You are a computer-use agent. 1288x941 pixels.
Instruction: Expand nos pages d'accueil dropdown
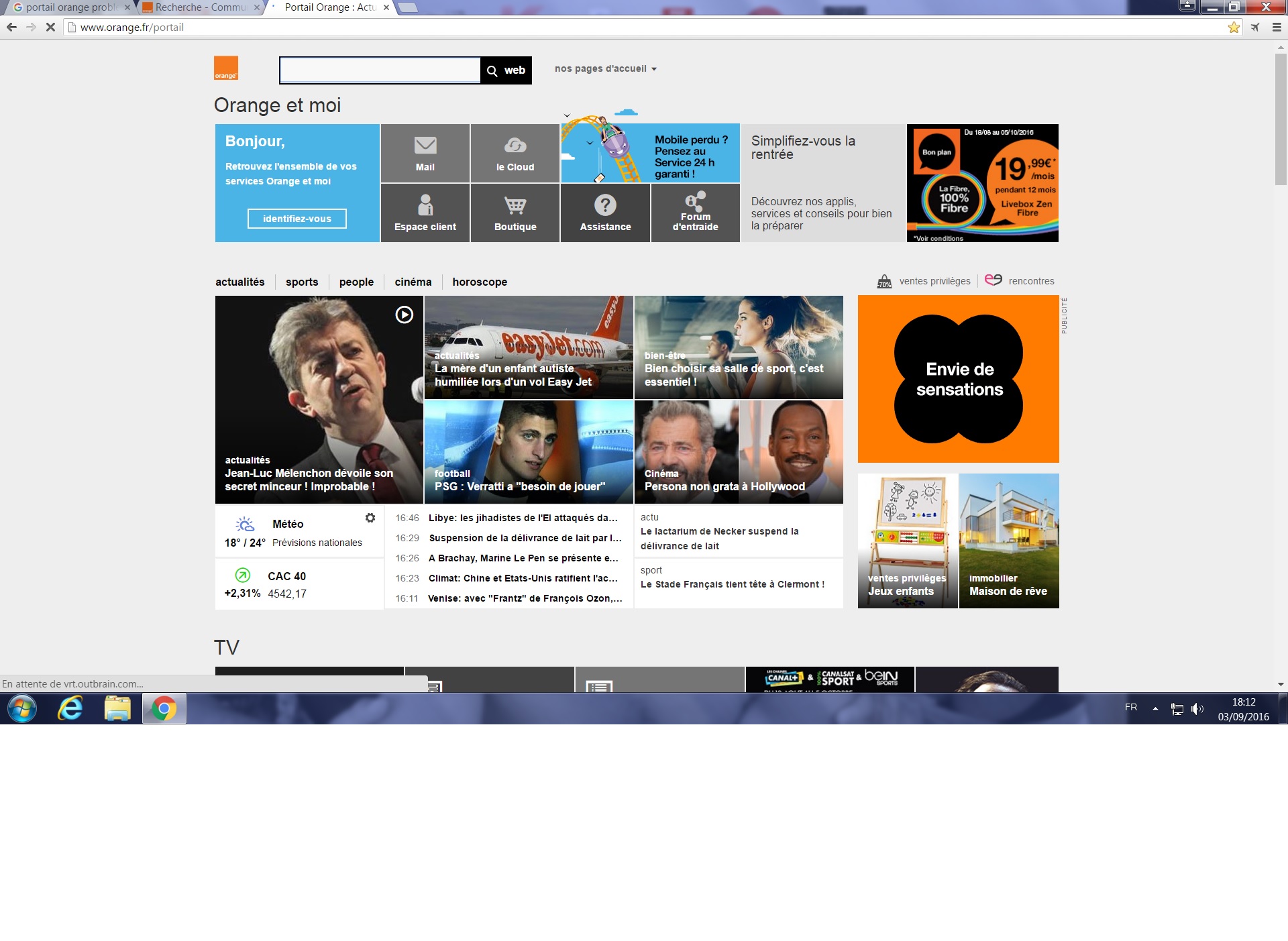[606, 68]
